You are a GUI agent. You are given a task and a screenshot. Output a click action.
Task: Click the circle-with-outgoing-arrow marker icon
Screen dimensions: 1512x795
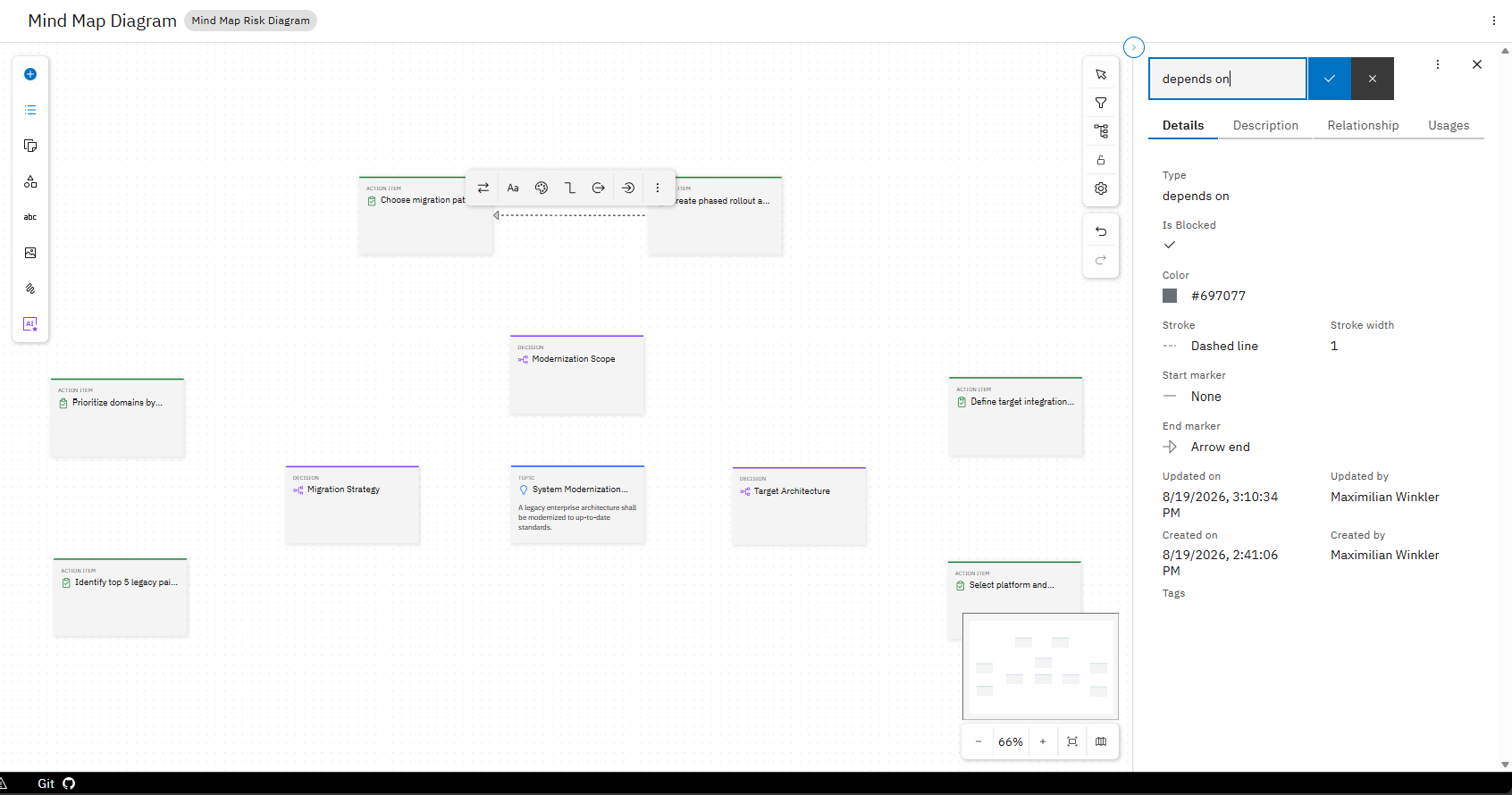click(599, 188)
